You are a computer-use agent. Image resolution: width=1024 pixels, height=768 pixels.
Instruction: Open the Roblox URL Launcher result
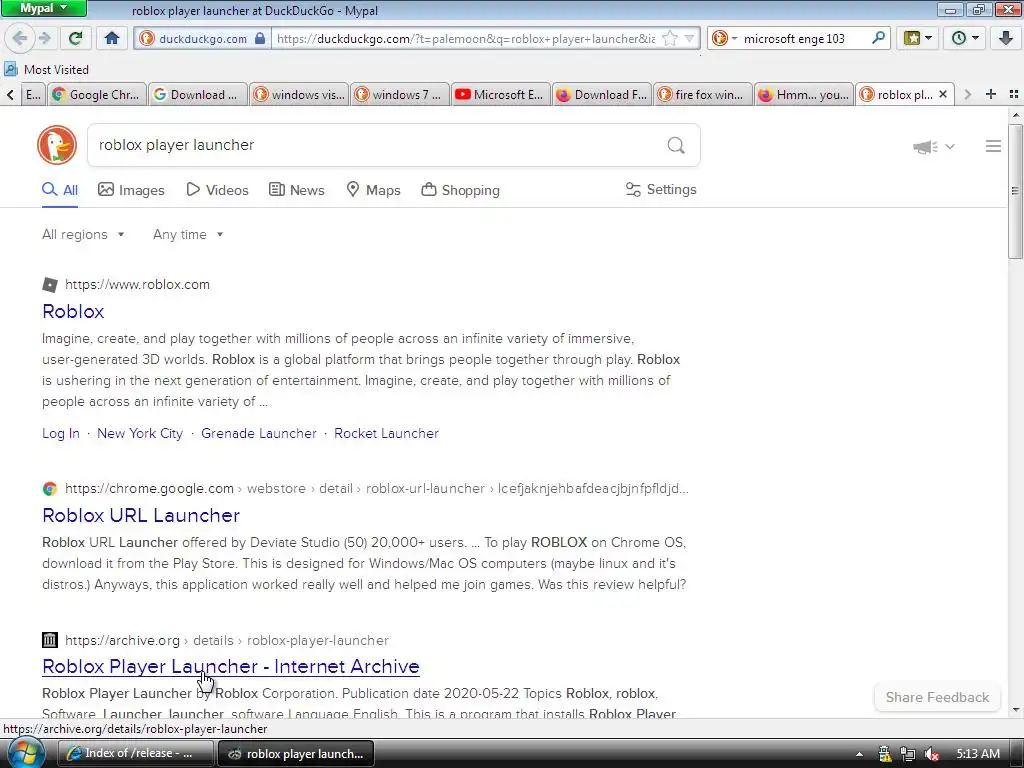coord(141,515)
